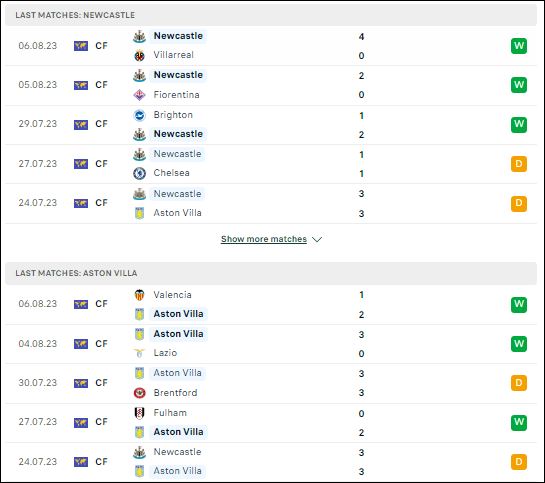Open the Last Matches: Newcastle header

pos(271,15)
